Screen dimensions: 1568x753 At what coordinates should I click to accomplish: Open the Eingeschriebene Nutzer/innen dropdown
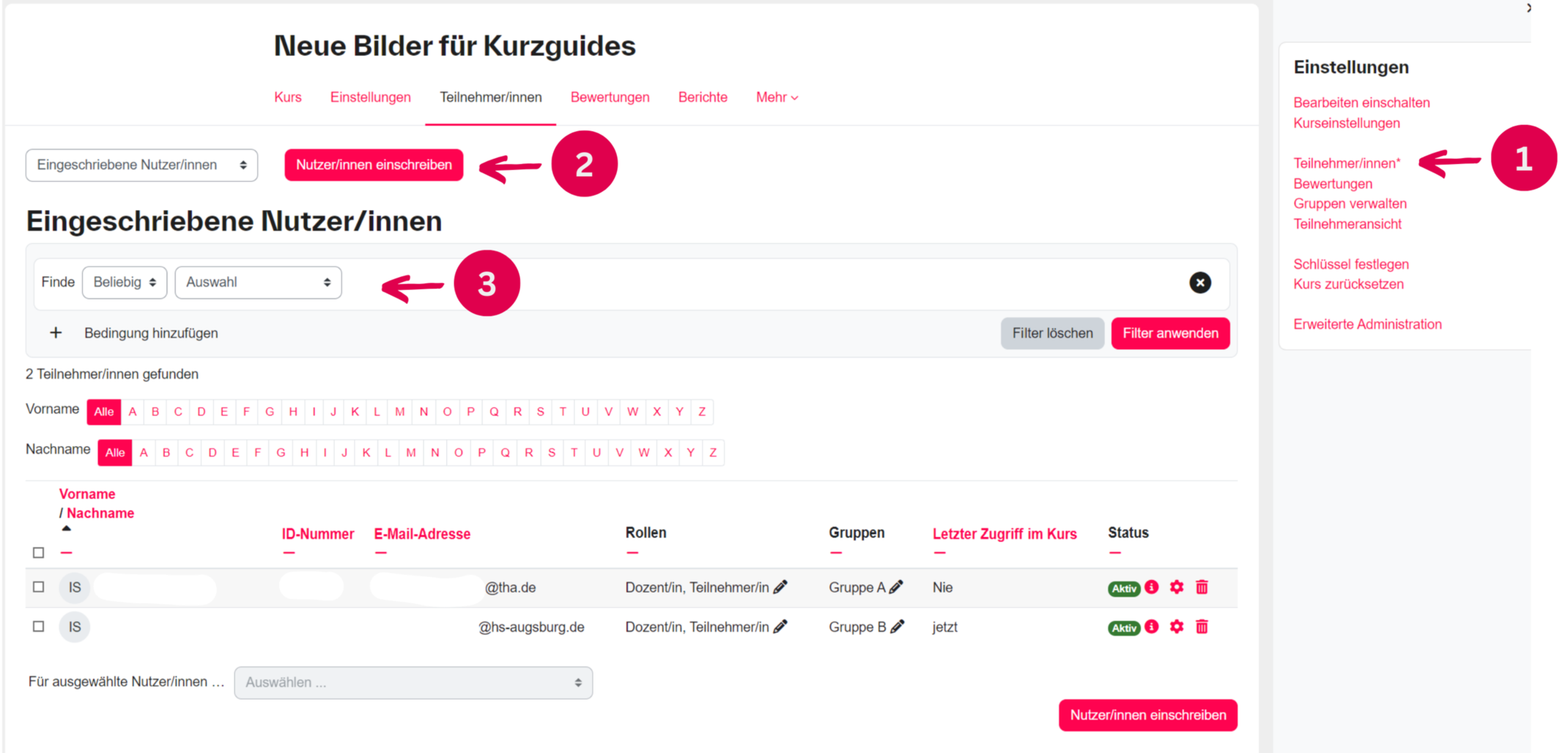(141, 166)
